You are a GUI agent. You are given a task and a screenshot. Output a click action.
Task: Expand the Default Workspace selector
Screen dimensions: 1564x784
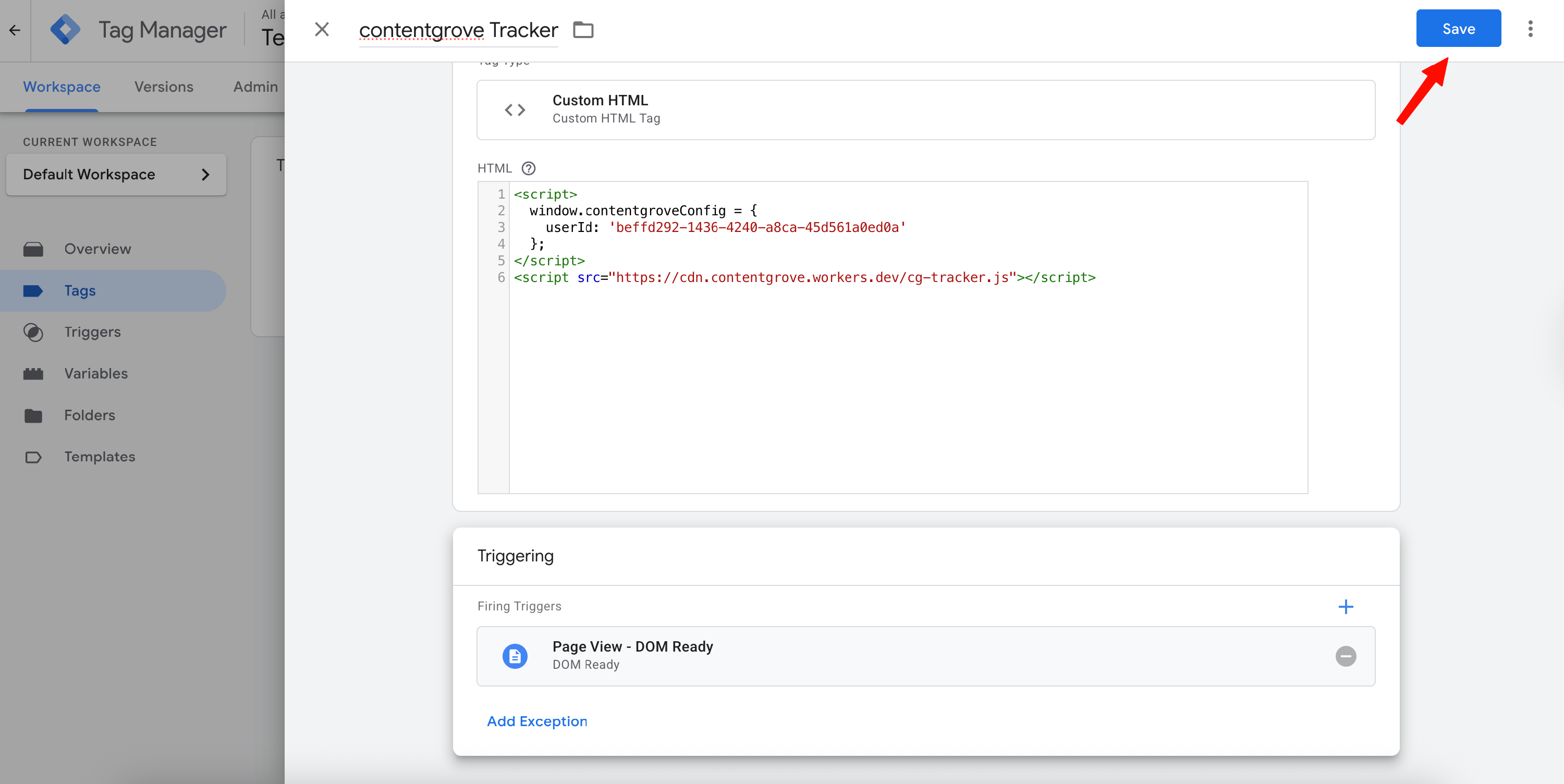click(116, 174)
